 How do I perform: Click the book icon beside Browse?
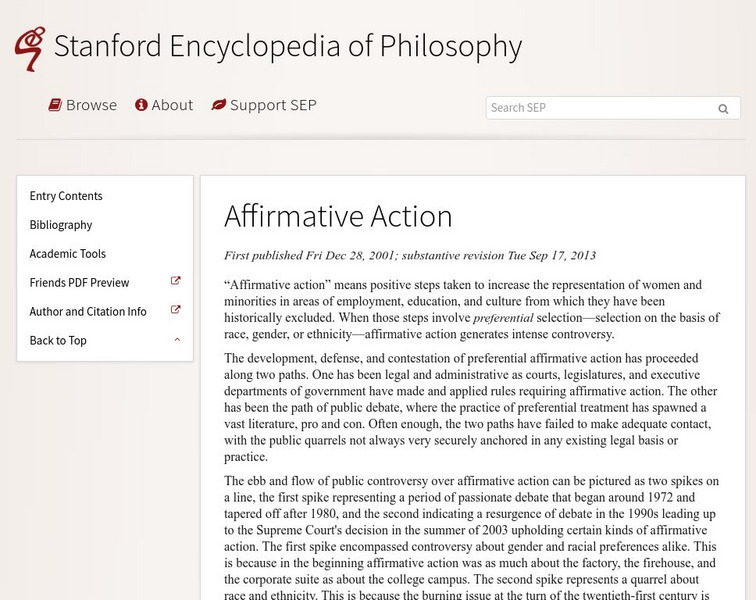tap(55, 105)
